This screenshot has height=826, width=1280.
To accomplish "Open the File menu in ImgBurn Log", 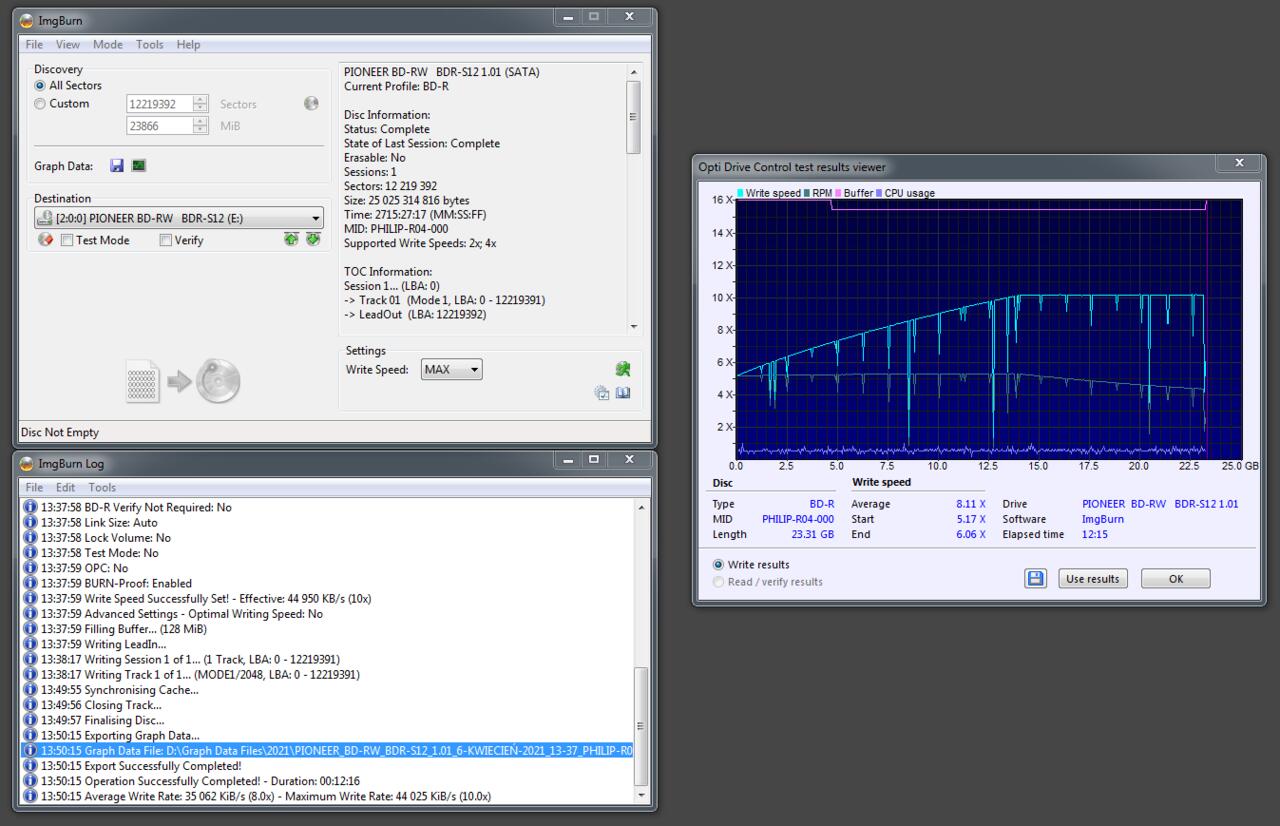I will click(34, 487).
